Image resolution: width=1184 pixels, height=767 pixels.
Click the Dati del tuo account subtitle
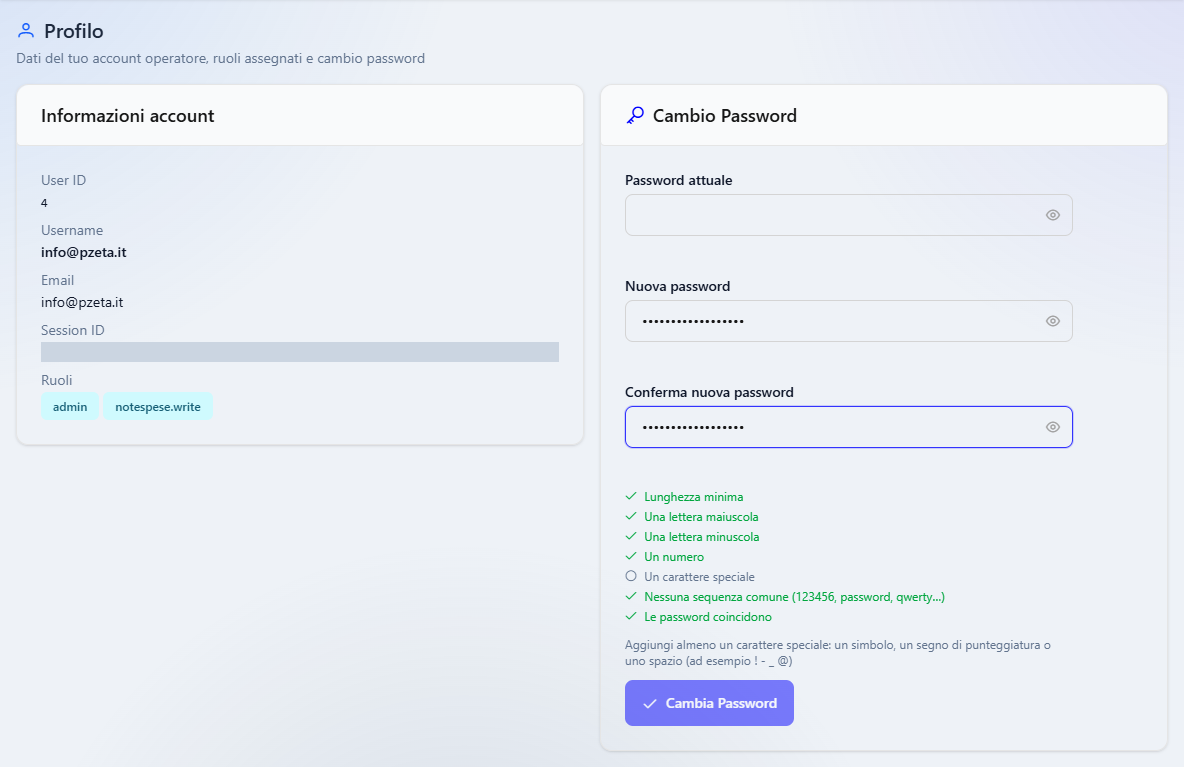click(220, 58)
